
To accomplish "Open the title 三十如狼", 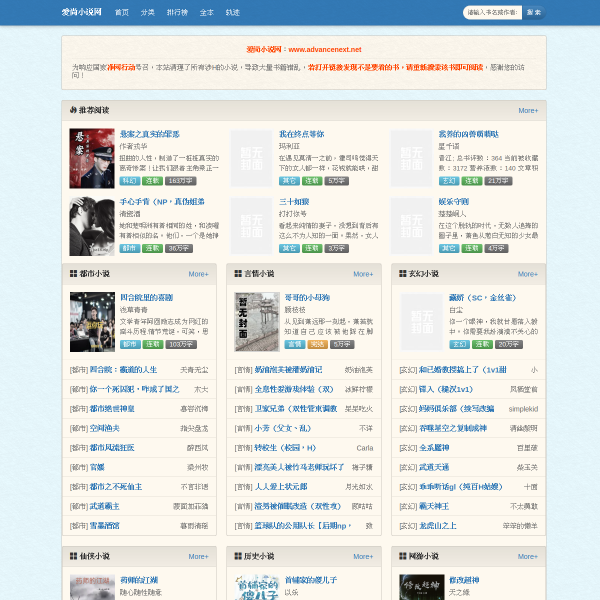I will point(294,202).
